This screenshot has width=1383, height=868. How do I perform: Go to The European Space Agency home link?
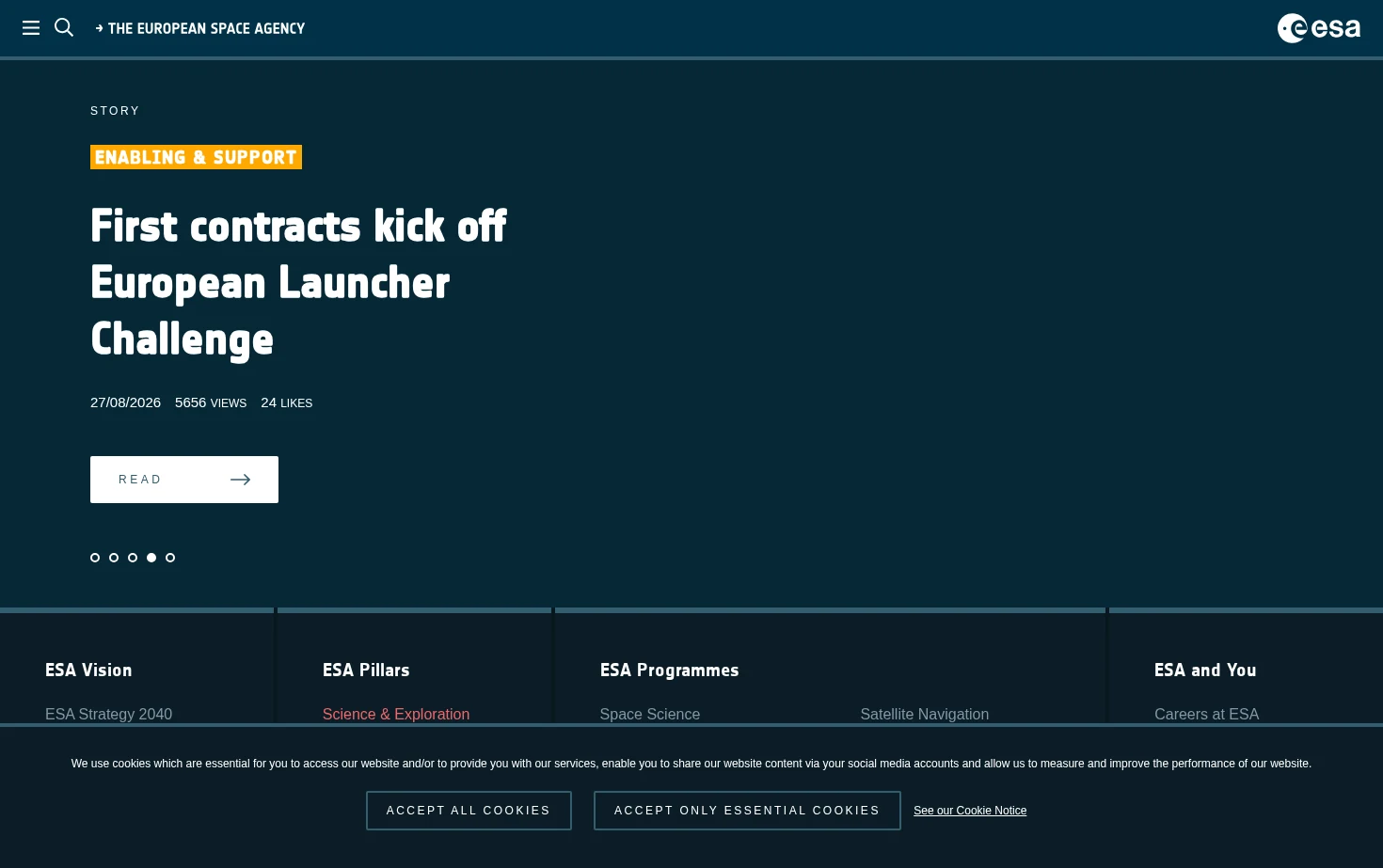coord(200,28)
